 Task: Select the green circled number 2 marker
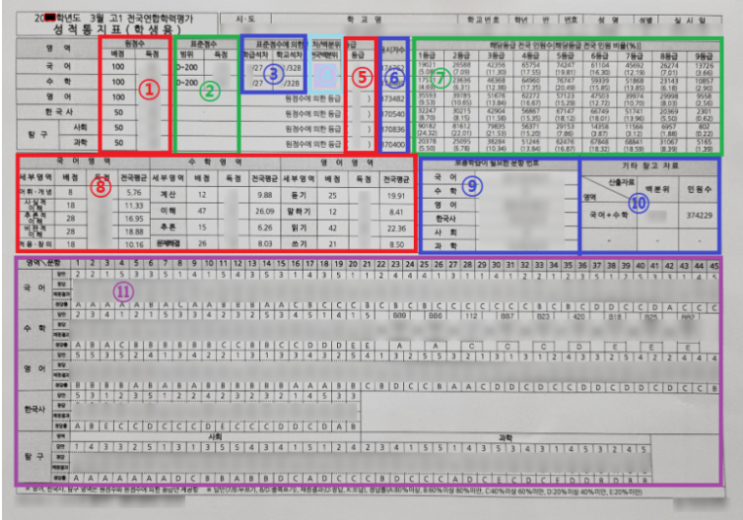click(x=209, y=91)
